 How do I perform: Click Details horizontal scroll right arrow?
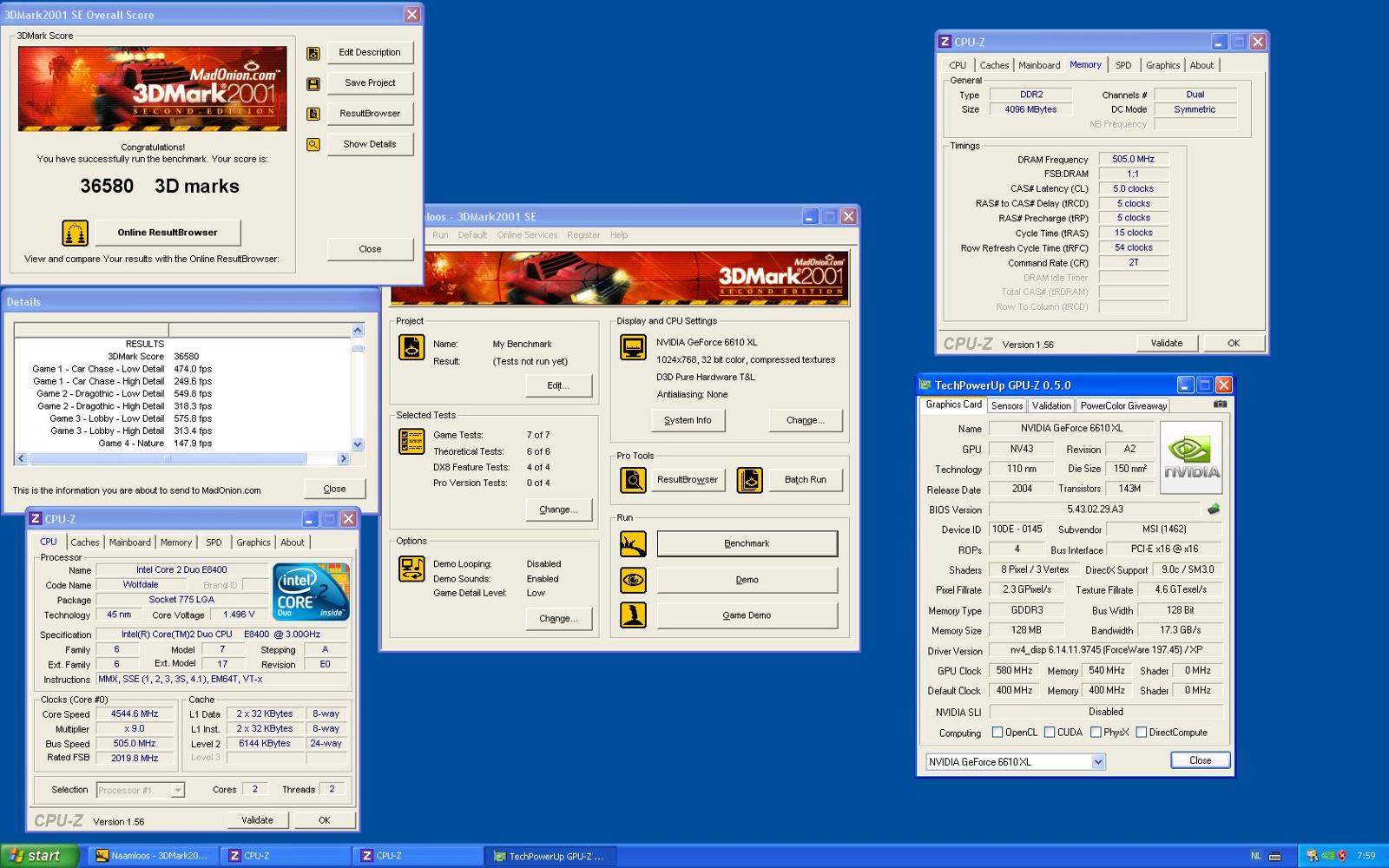pyautogui.click(x=343, y=458)
